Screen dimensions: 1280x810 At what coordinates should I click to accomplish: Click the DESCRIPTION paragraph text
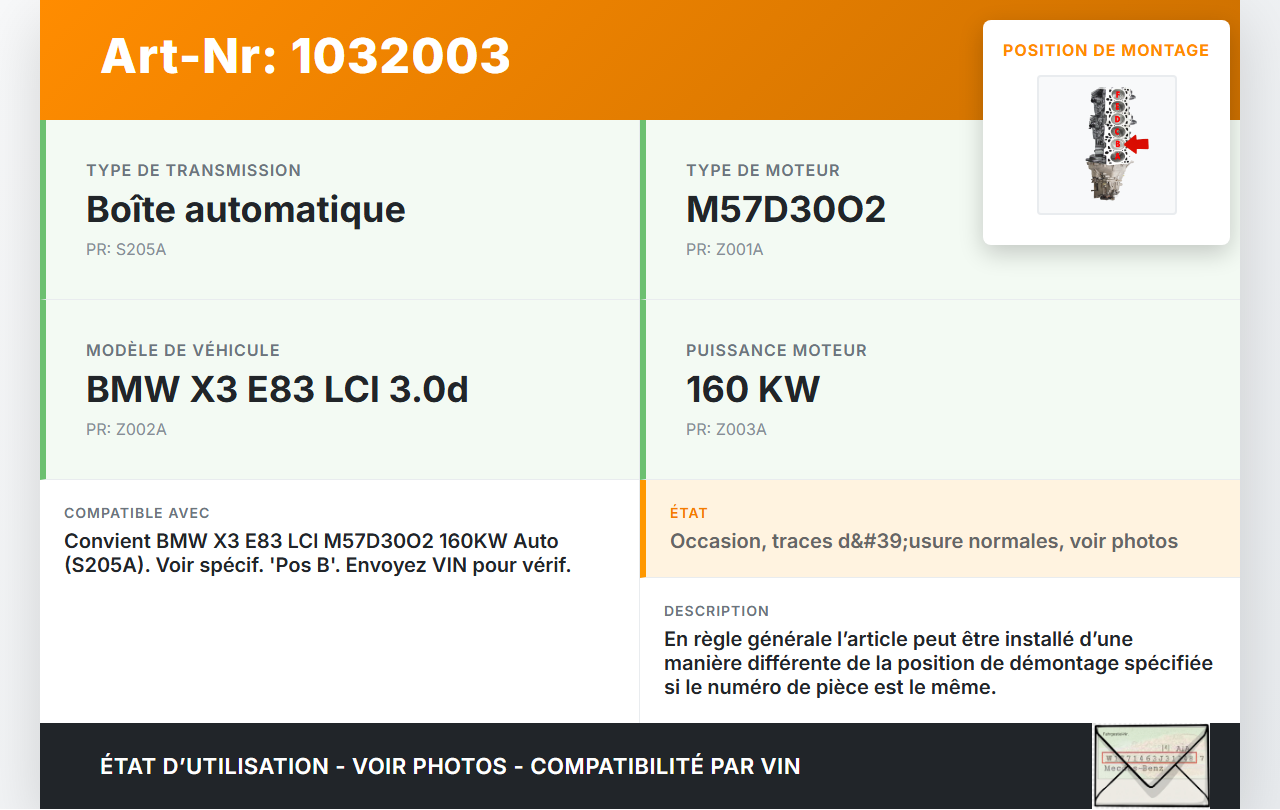938,662
